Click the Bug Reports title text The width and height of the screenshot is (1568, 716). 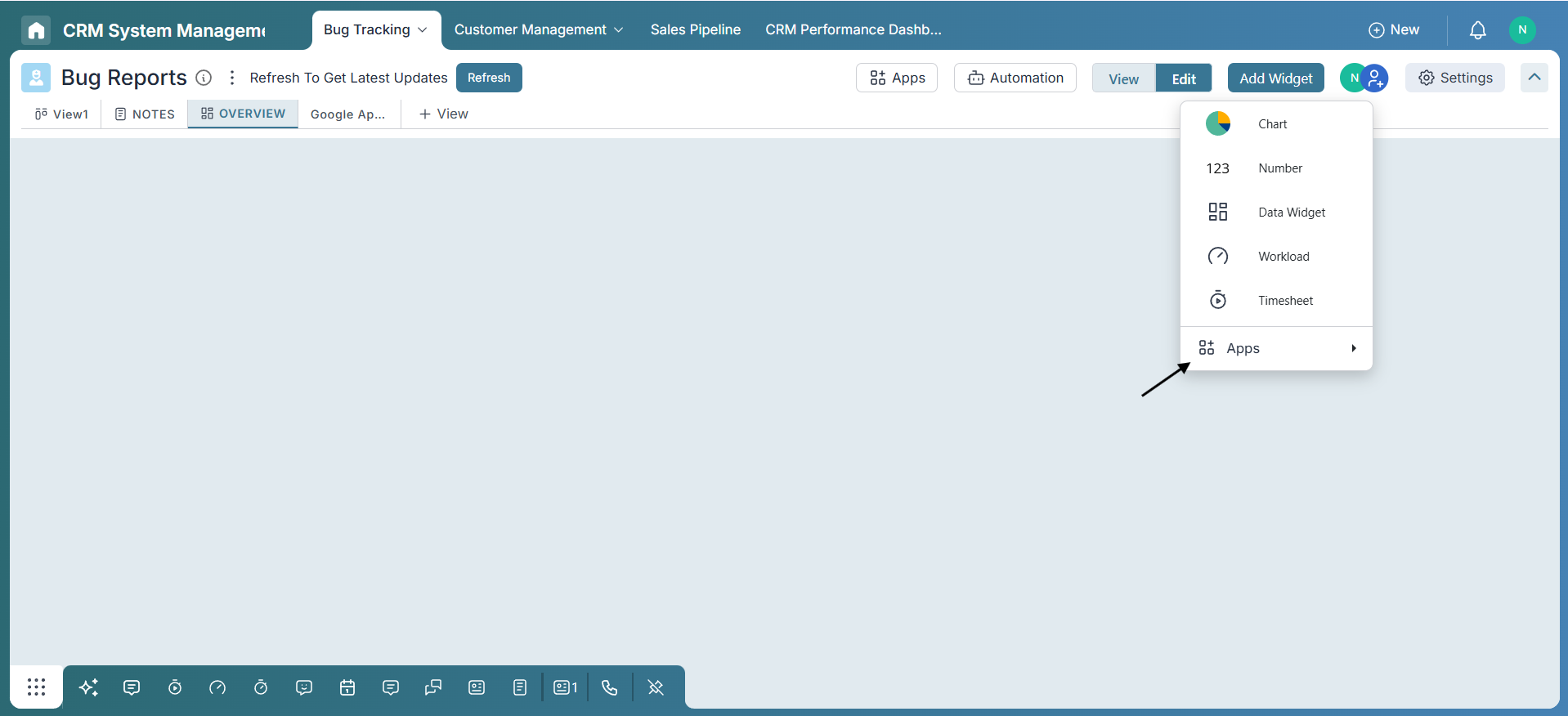(124, 78)
